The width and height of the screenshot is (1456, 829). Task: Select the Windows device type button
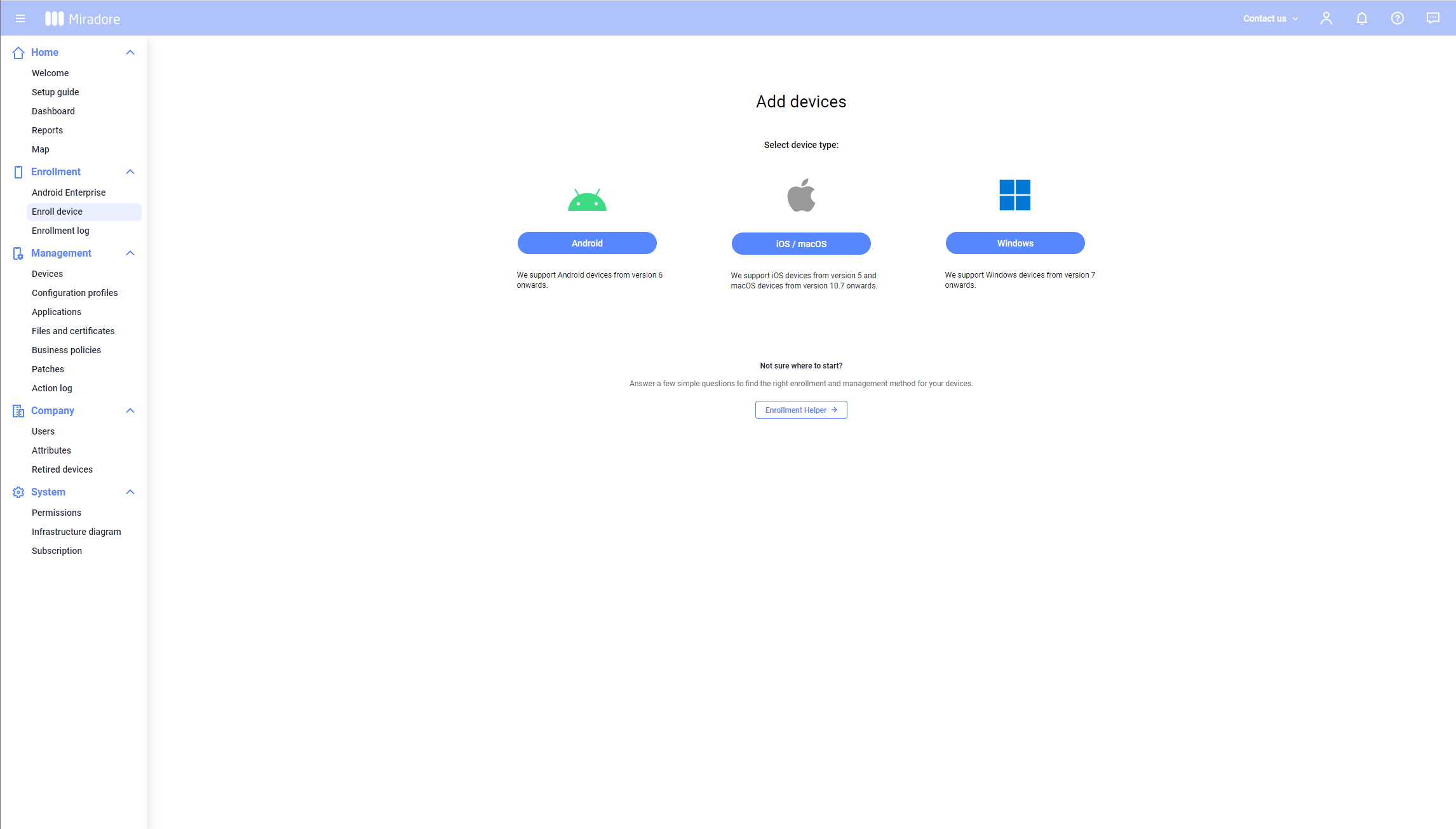(1015, 243)
